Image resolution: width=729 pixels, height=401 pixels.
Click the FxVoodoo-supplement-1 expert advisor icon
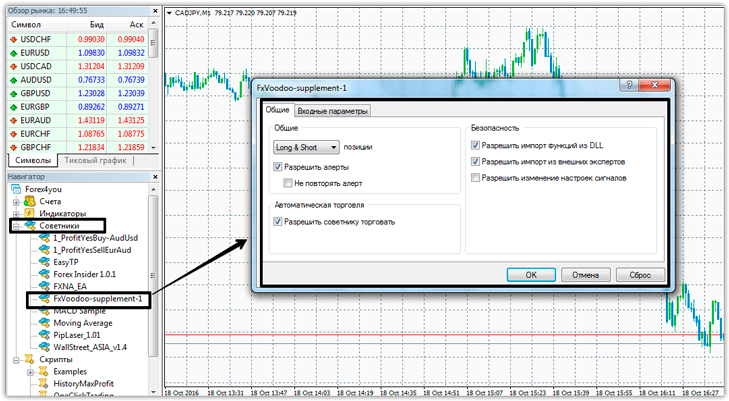point(43,298)
